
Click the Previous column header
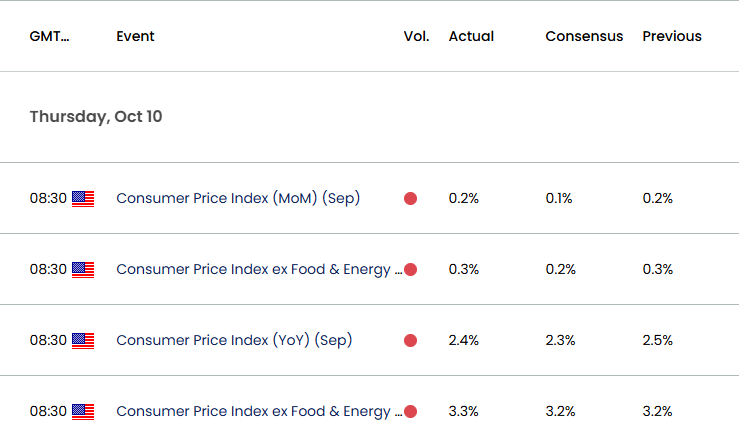(672, 37)
